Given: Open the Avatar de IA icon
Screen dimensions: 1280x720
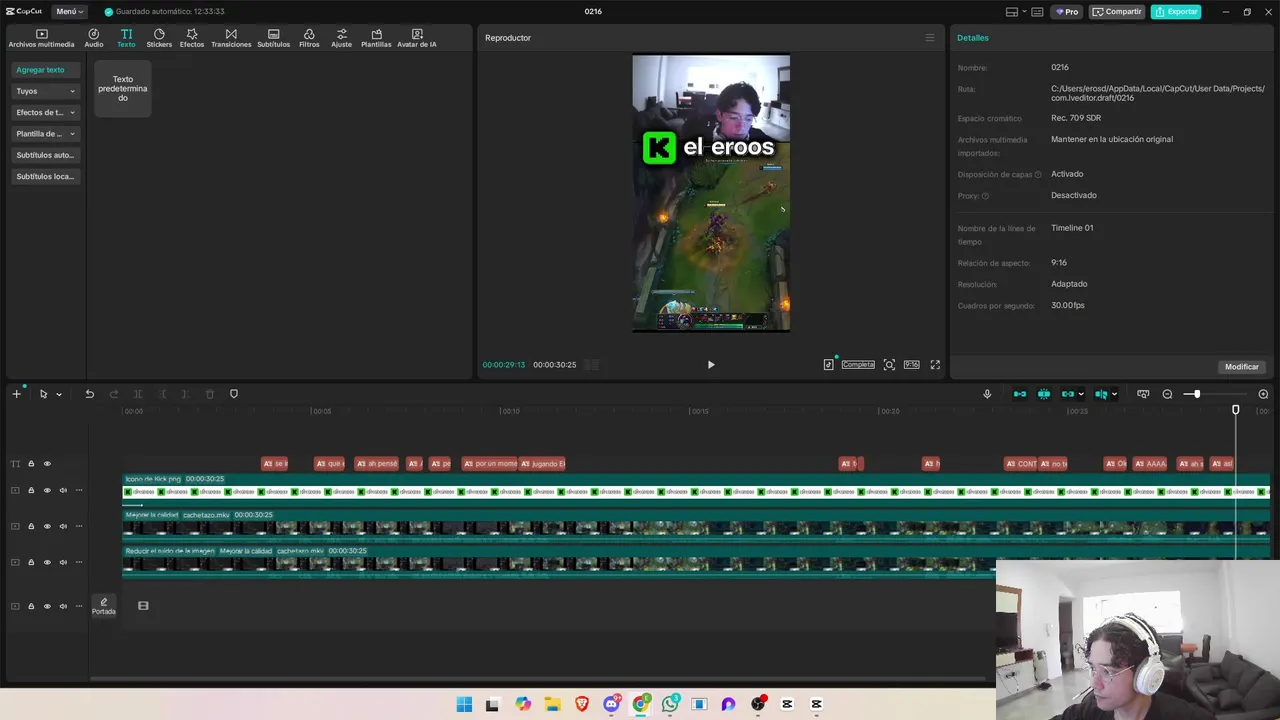Looking at the screenshot, I should (417, 38).
